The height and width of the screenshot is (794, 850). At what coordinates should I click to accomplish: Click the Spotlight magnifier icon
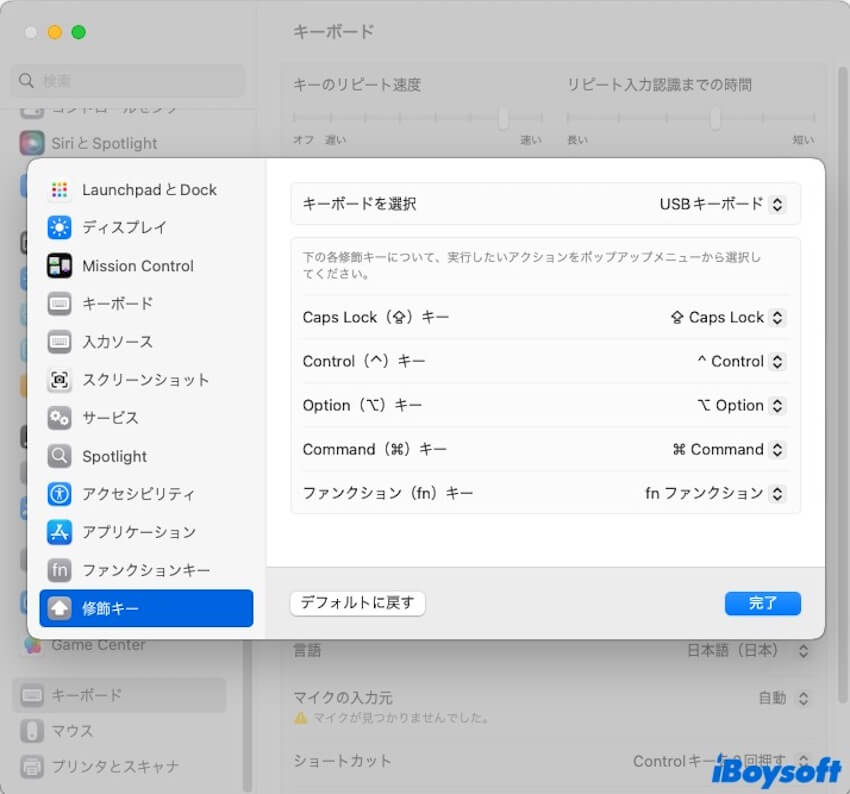(59, 456)
